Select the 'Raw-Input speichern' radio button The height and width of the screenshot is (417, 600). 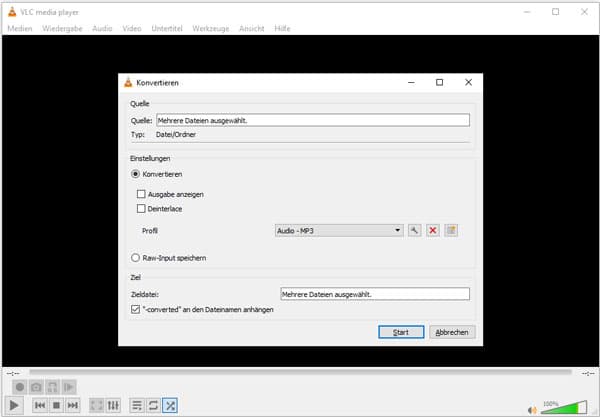[136, 258]
